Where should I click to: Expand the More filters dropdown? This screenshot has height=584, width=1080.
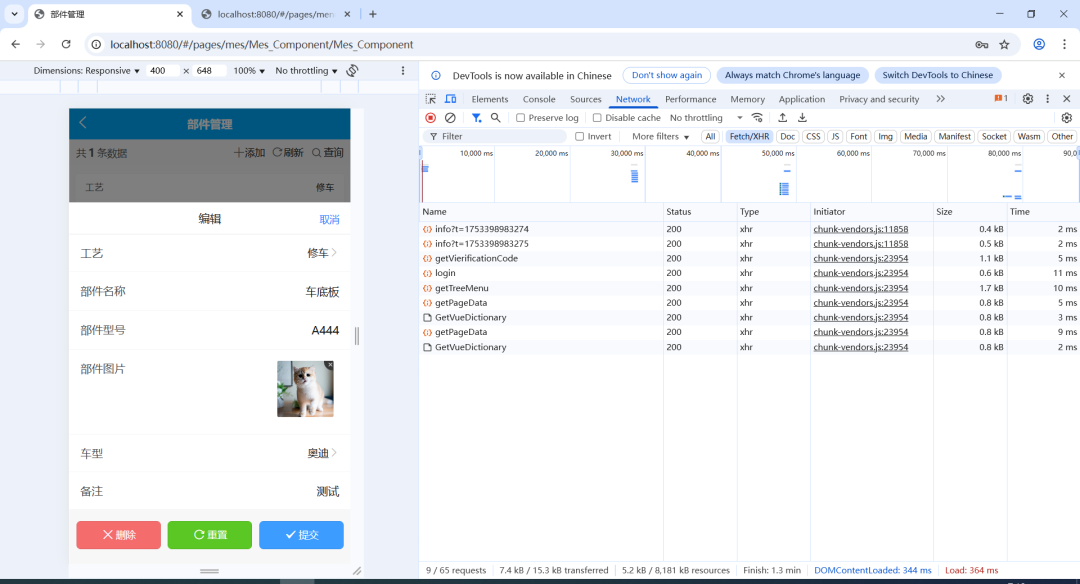point(660,137)
